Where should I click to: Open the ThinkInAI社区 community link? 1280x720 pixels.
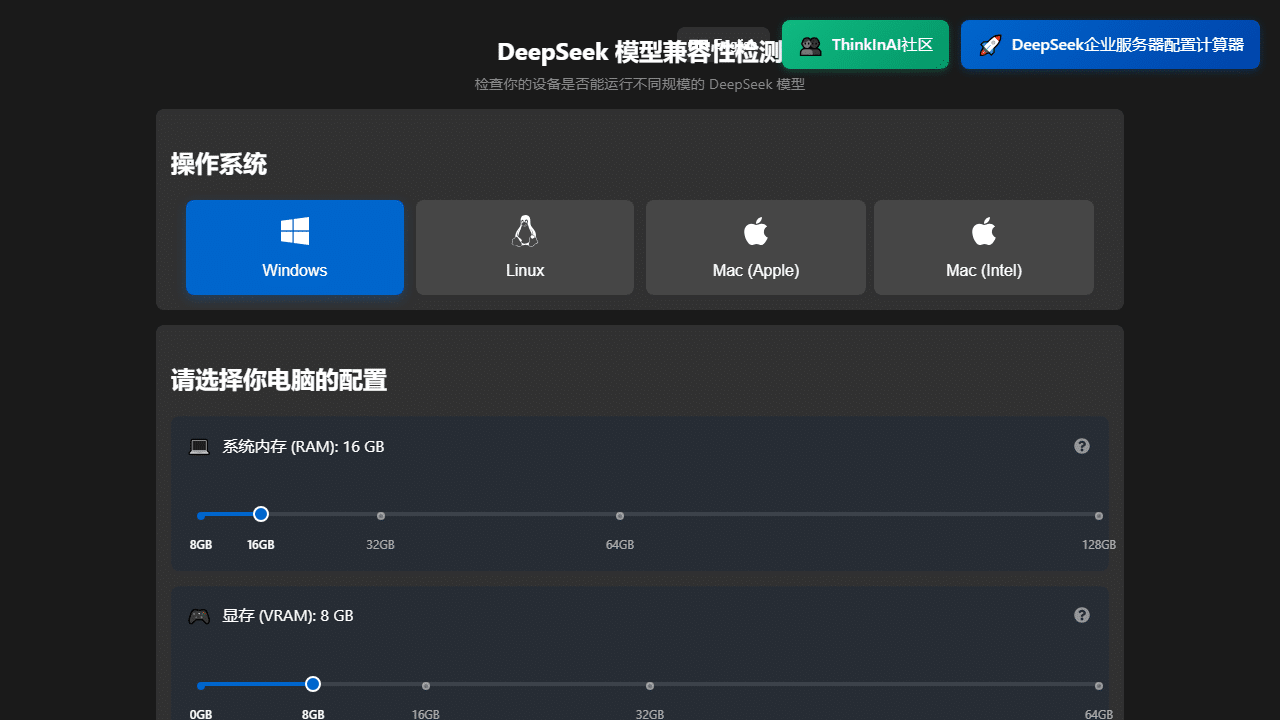pos(865,45)
